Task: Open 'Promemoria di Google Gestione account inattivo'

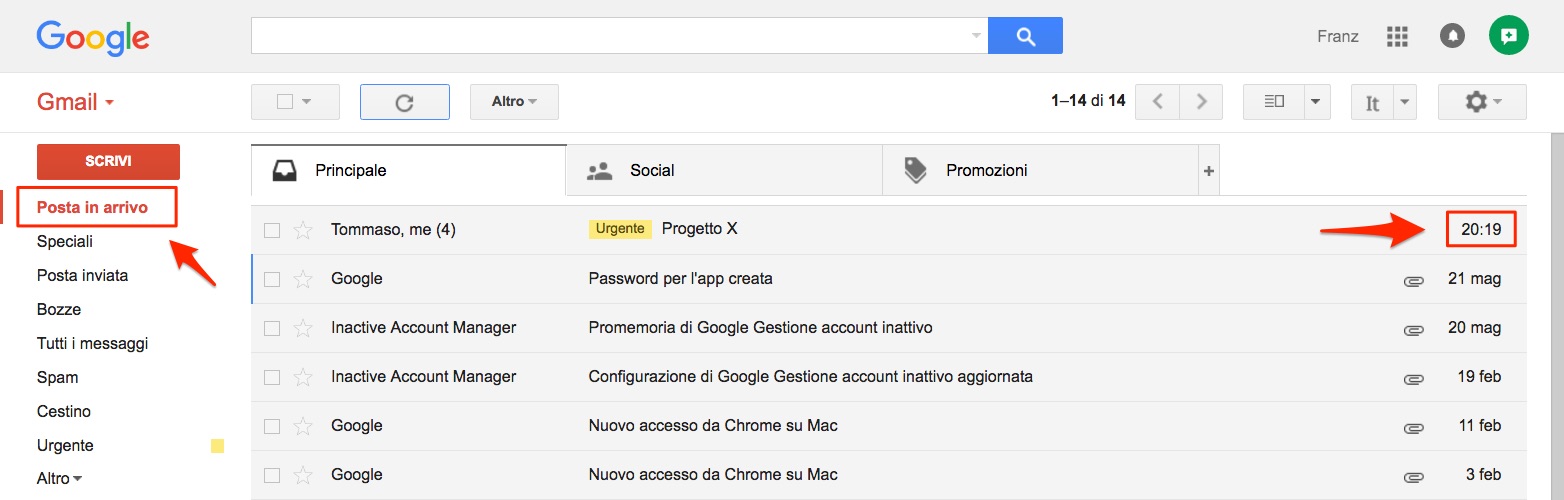Action: 760,328
